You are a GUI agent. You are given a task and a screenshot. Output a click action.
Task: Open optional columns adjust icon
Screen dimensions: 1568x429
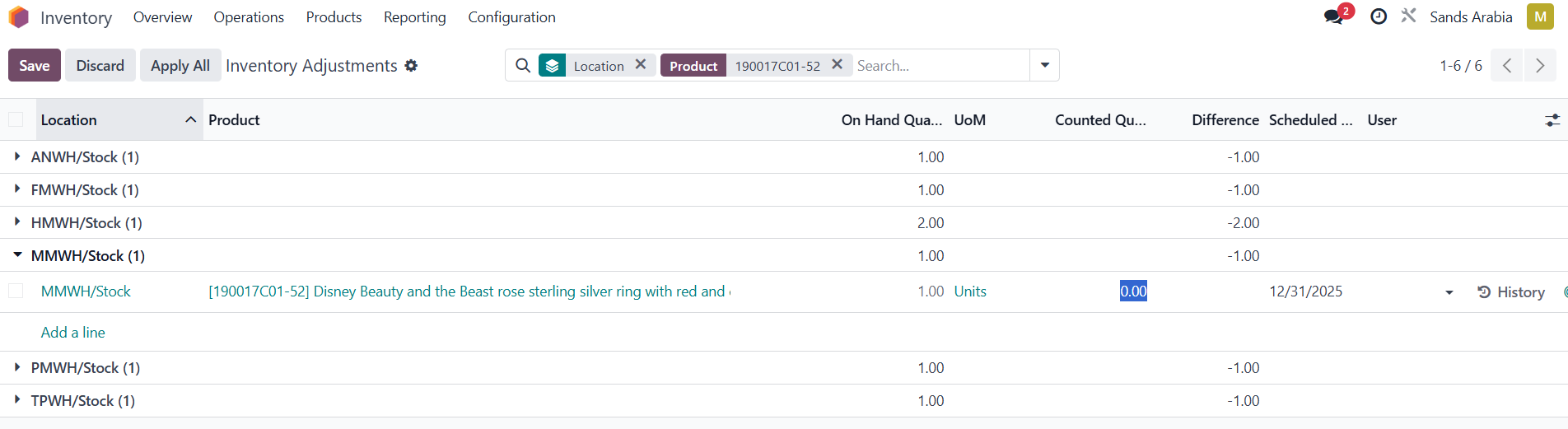[1552, 120]
